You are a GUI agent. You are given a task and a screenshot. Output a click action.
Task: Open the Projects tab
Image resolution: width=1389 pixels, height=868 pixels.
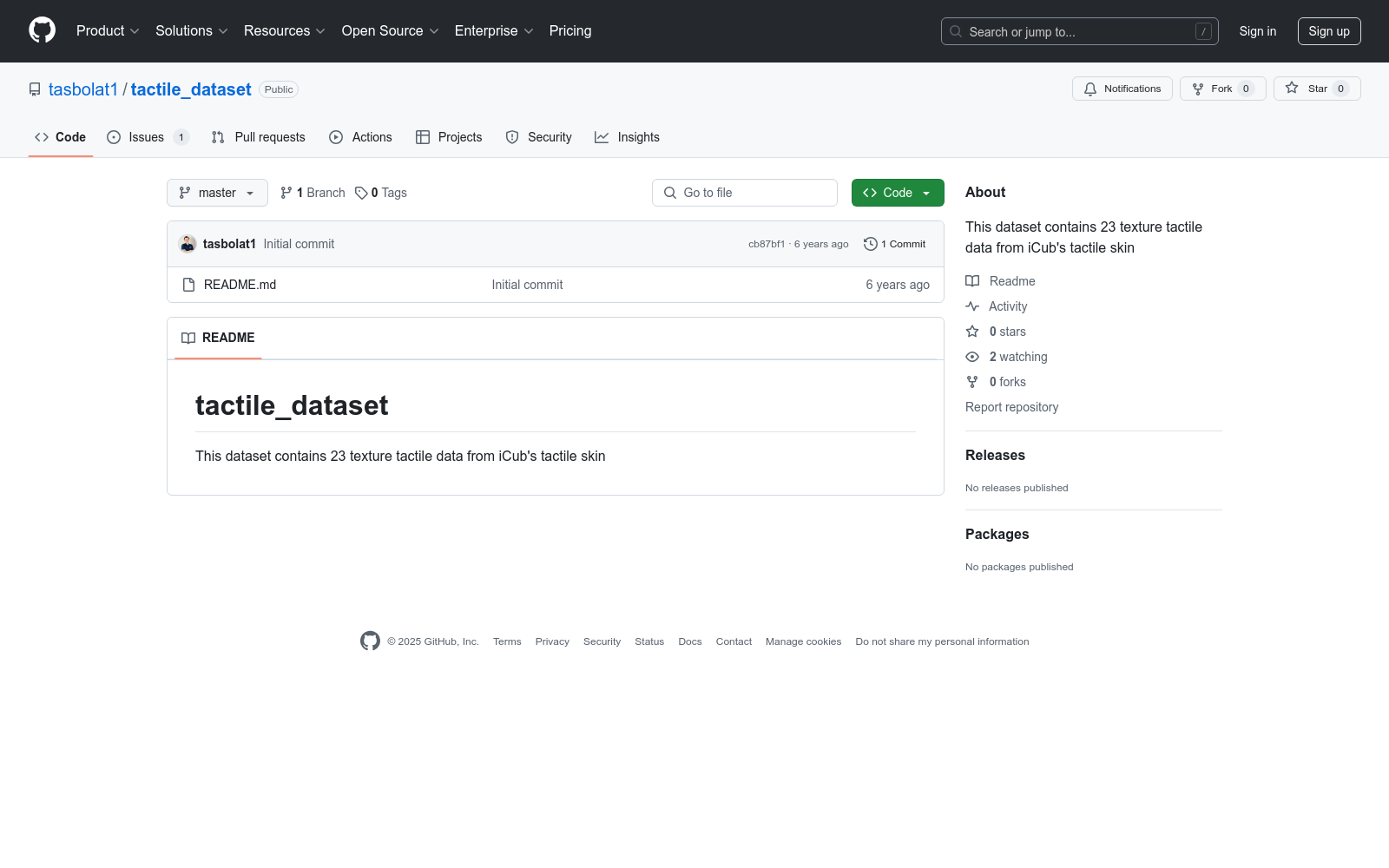[x=449, y=137]
